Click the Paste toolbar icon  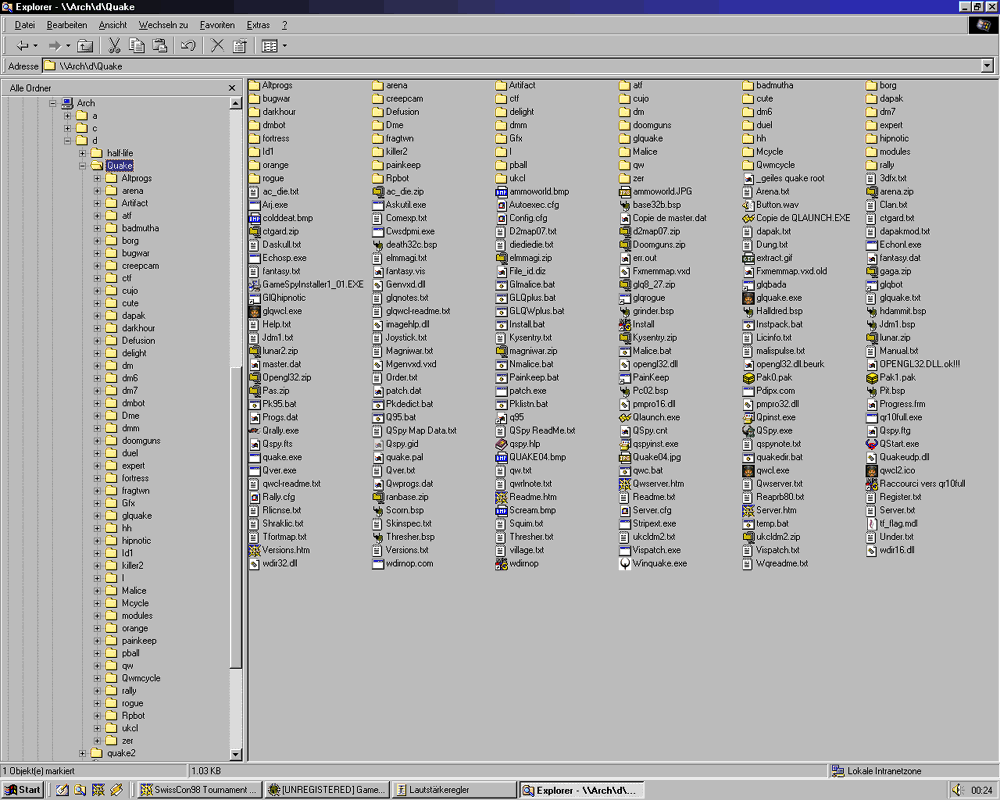[x=159, y=46]
